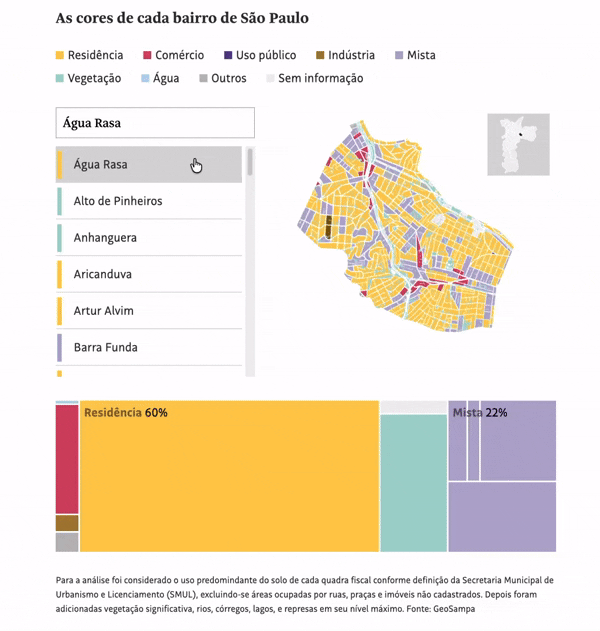The height and width of the screenshot is (631, 600).
Task: Click the Vegetação green legend swatch
Action: tap(60, 78)
